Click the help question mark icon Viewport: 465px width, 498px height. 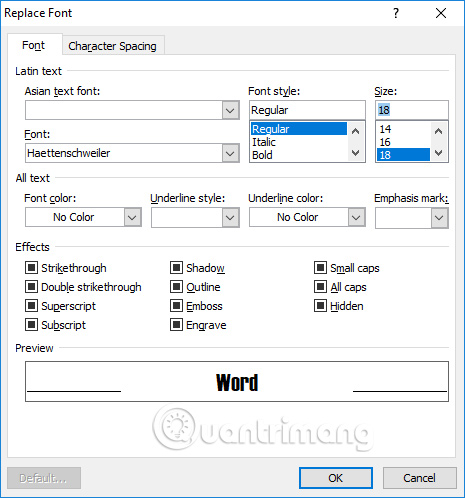pyautogui.click(x=396, y=13)
